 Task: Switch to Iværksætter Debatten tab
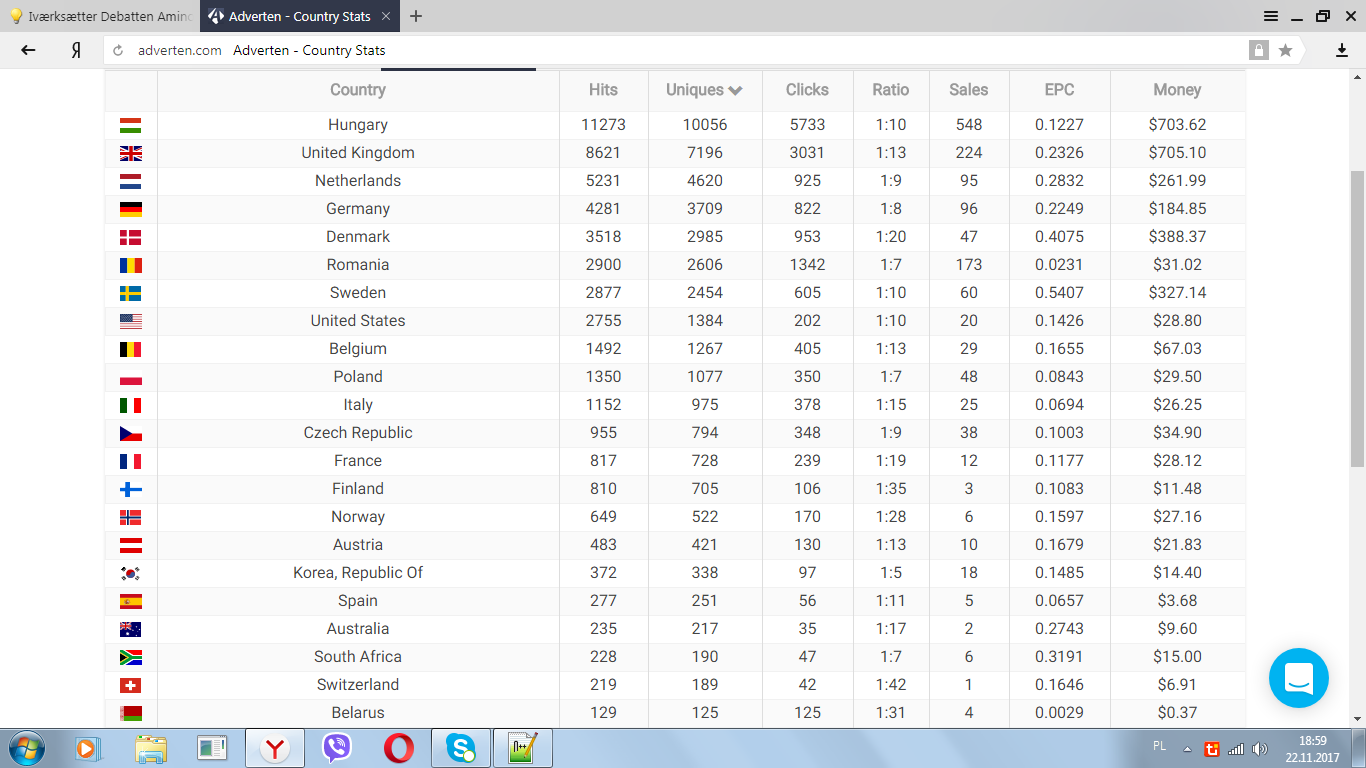(100, 16)
